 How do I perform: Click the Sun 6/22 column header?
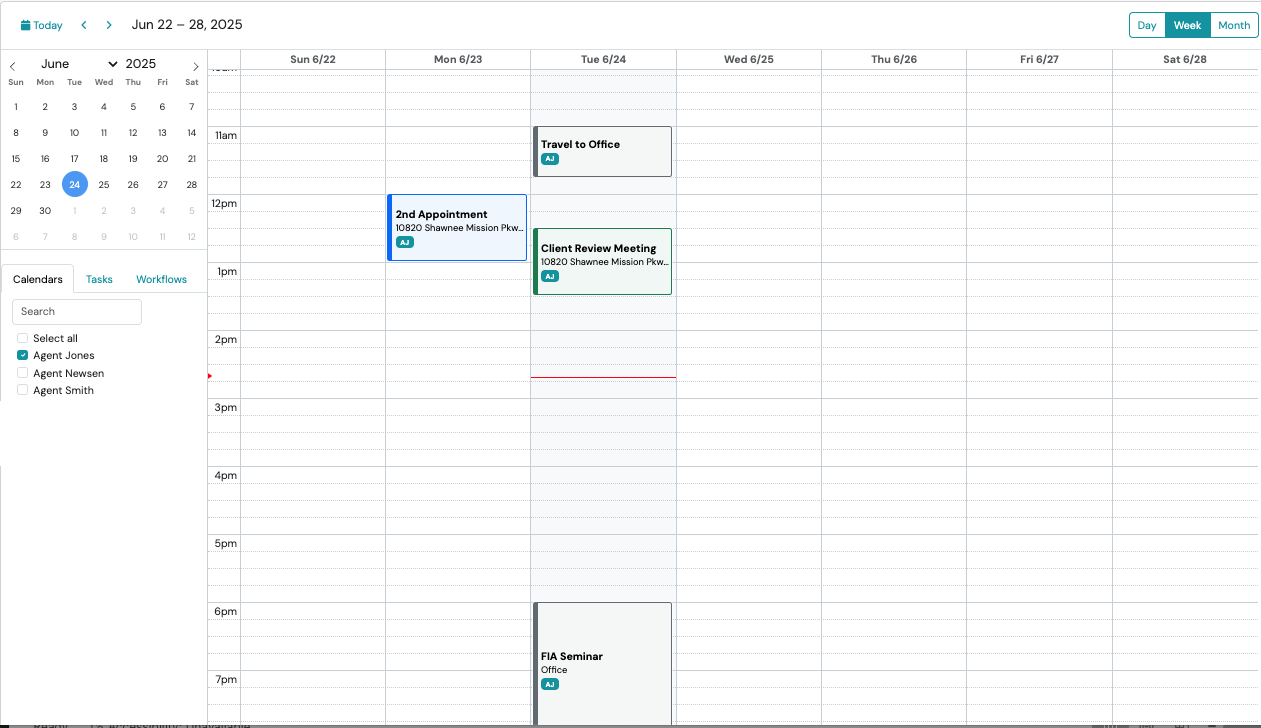coord(313,59)
